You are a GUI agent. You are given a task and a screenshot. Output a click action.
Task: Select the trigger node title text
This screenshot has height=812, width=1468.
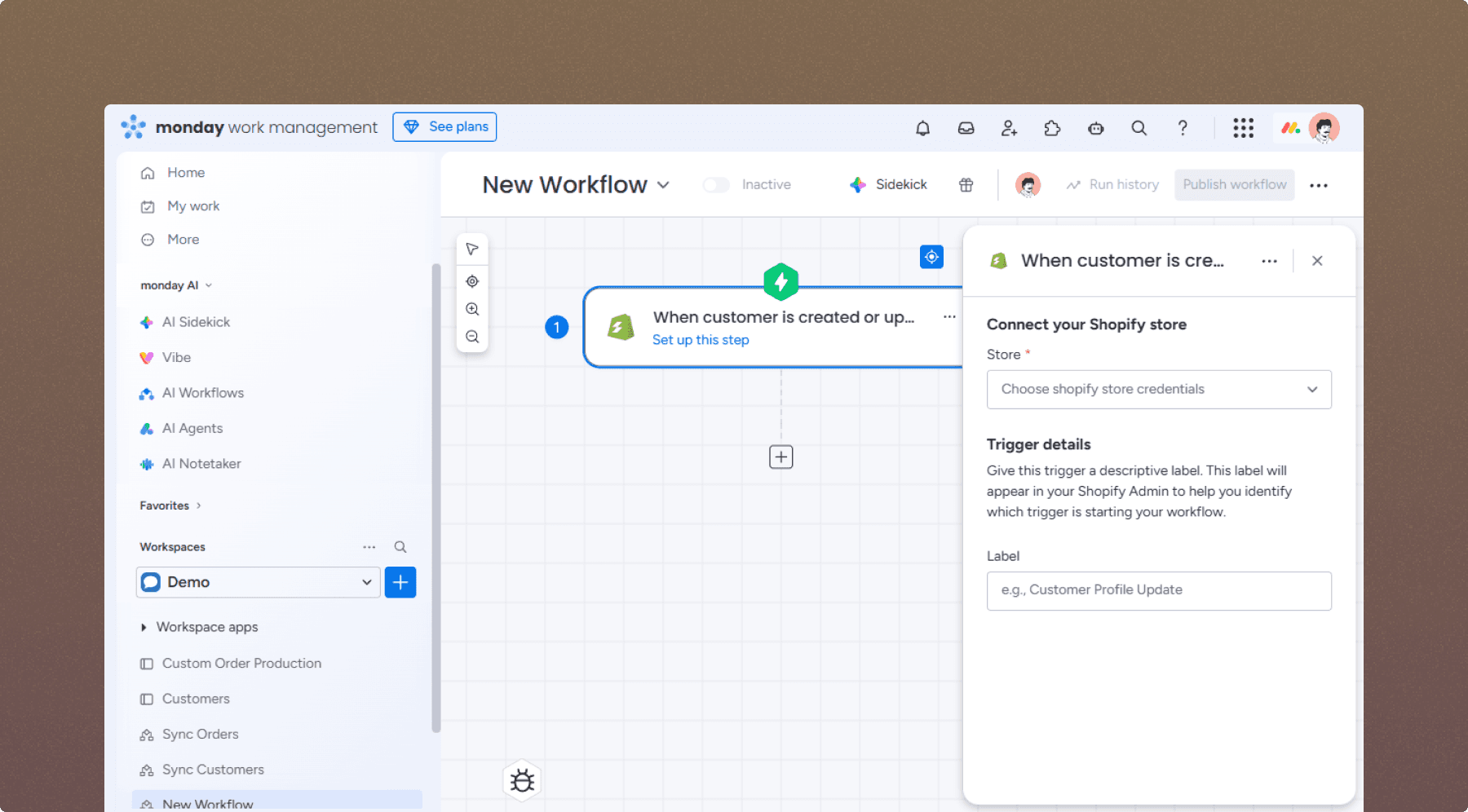pyautogui.click(x=784, y=317)
